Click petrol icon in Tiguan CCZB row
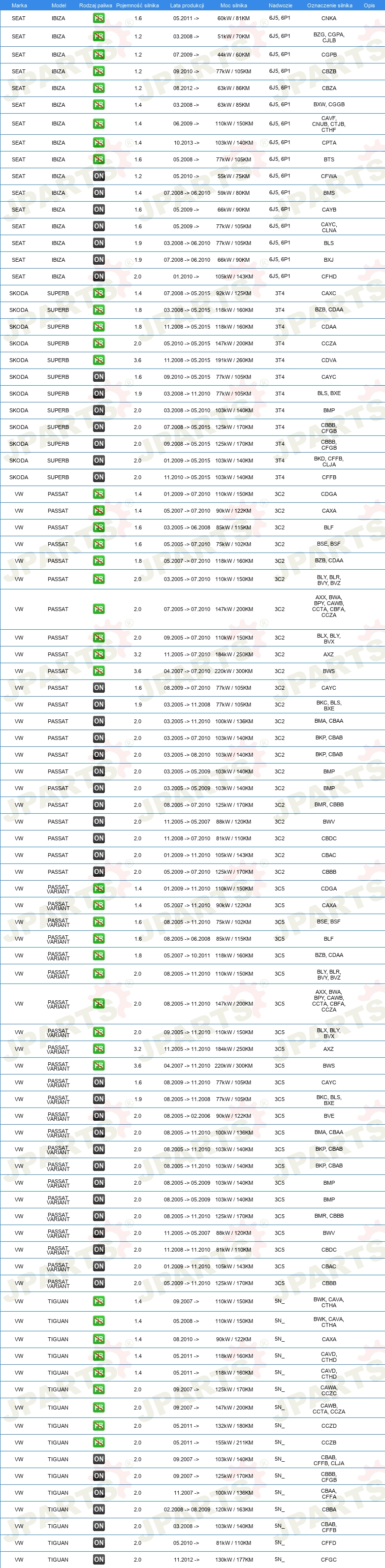 [x=98, y=1443]
